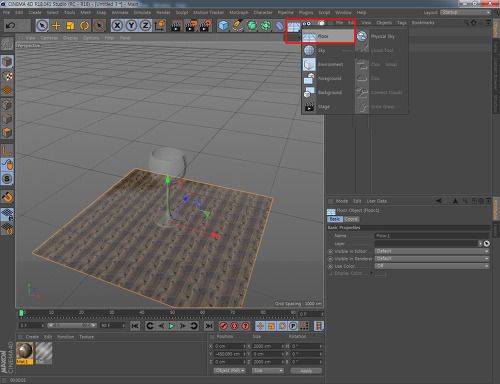Select the Mat.1 material thumbnail
The width and height of the screenshot is (500, 384).
coord(24,353)
